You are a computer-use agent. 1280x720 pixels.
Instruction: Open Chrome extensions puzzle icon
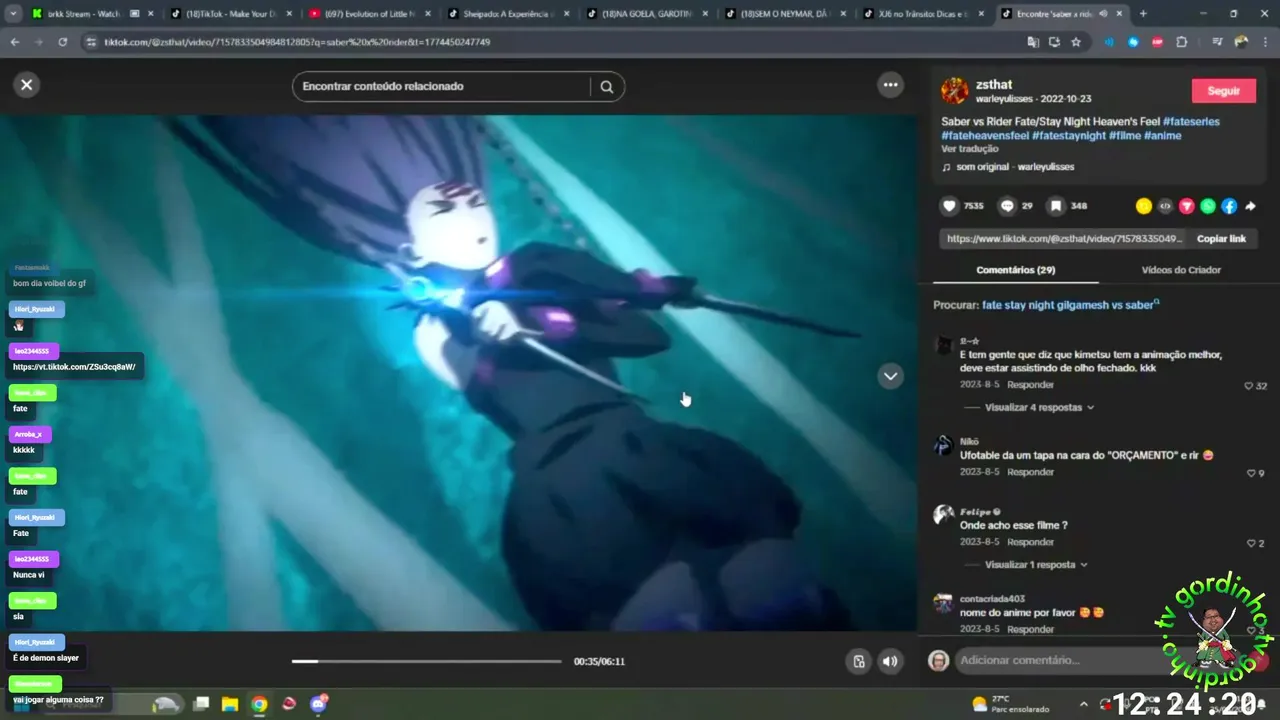tap(1182, 42)
